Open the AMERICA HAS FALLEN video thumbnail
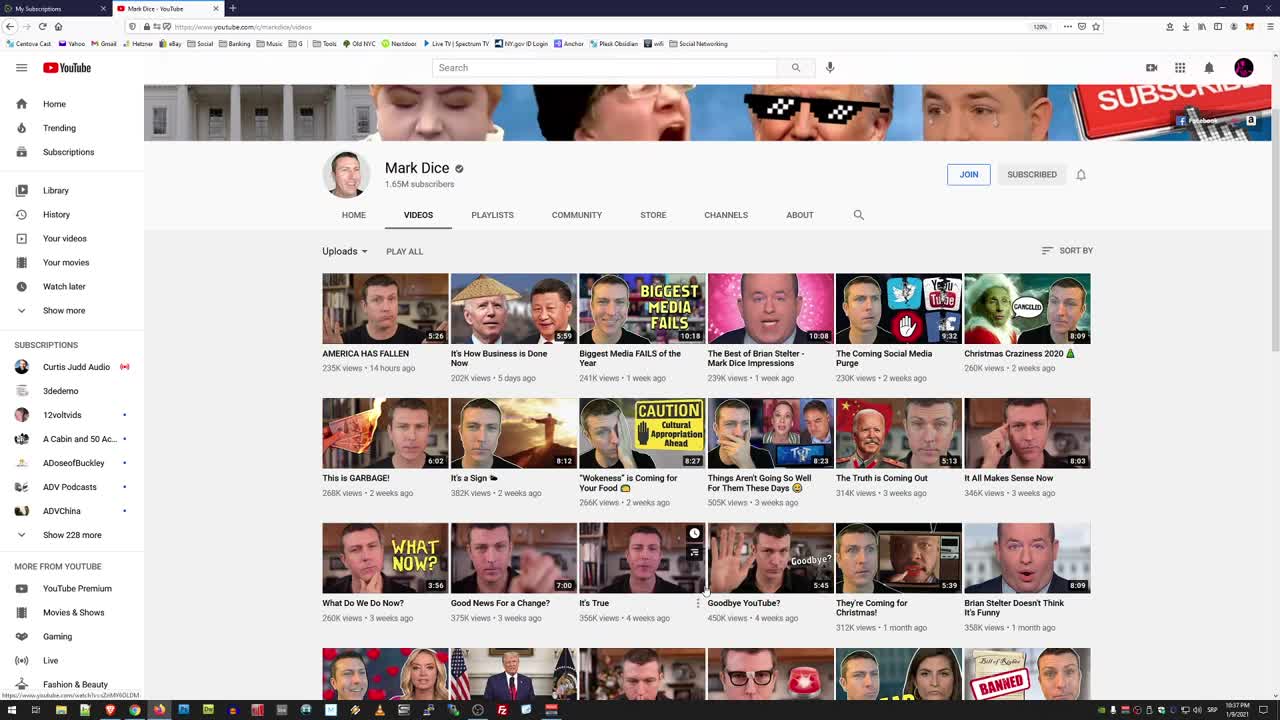 coord(385,308)
